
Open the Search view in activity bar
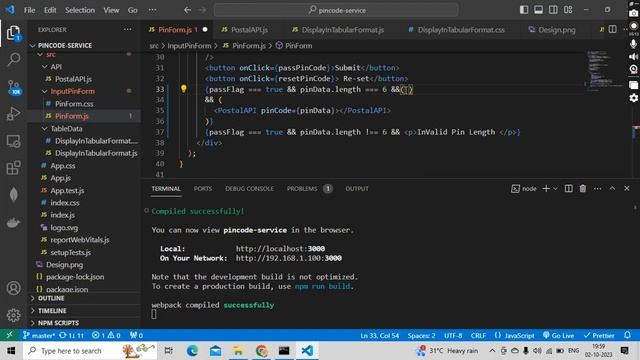13,60
